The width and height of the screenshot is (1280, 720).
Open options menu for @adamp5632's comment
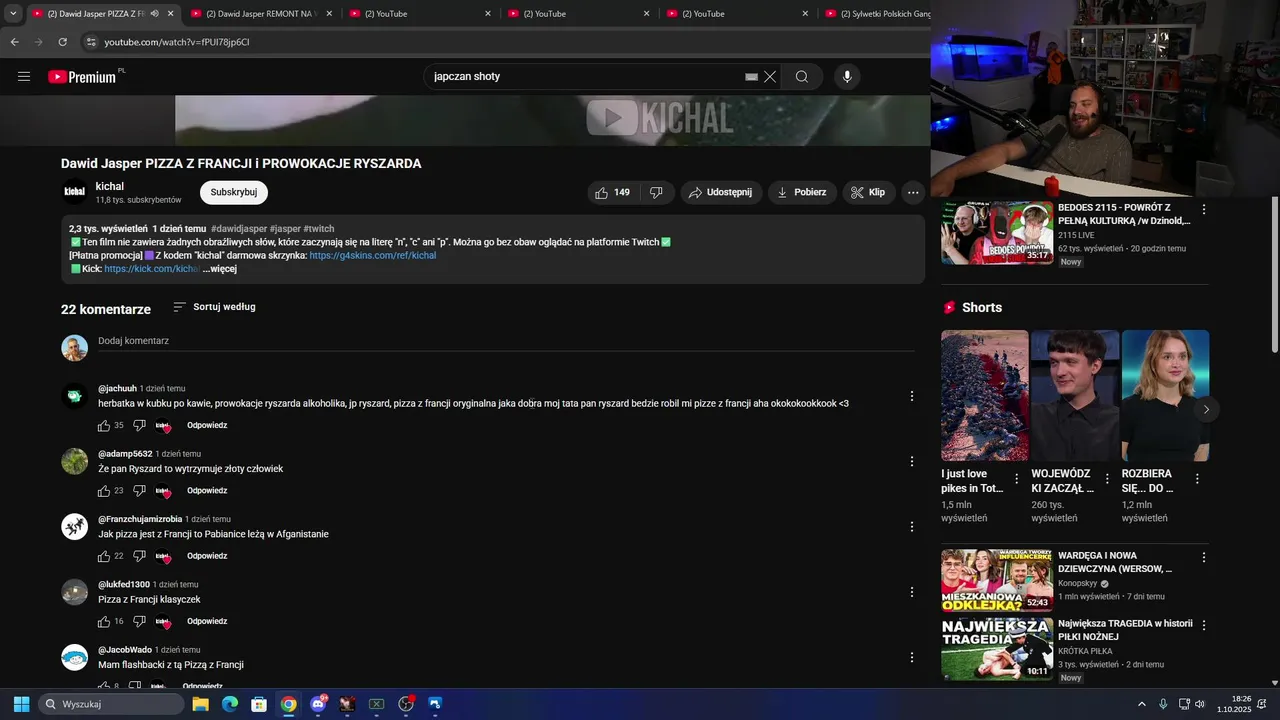[x=911, y=461]
